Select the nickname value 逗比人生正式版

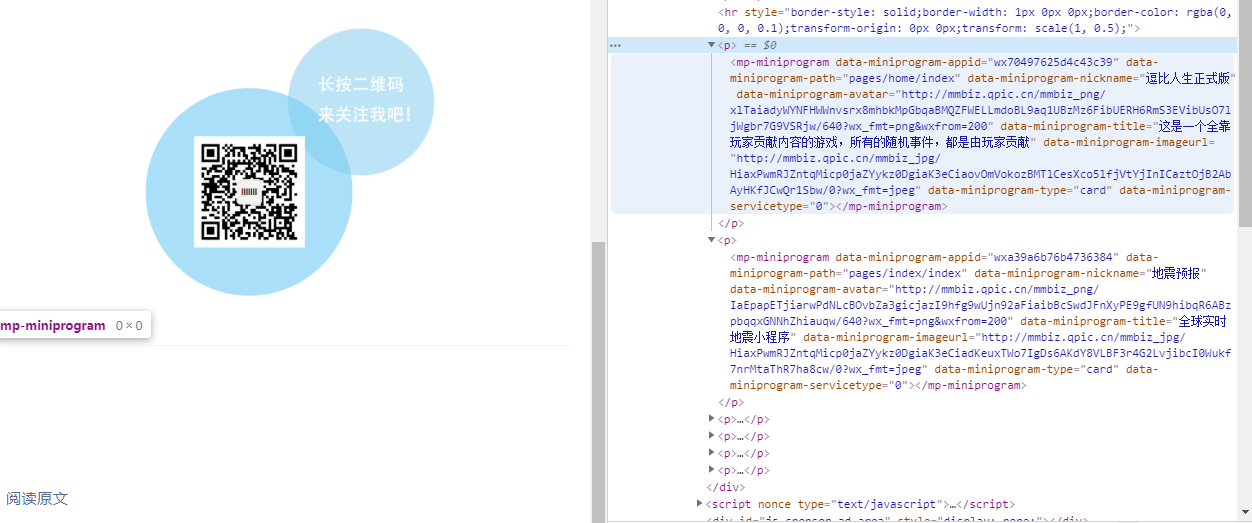[1190, 78]
